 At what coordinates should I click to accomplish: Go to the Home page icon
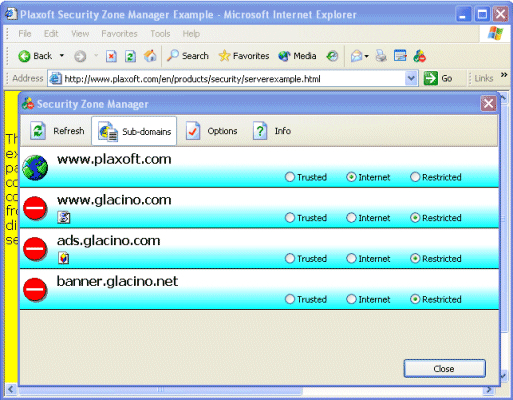click(150, 56)
